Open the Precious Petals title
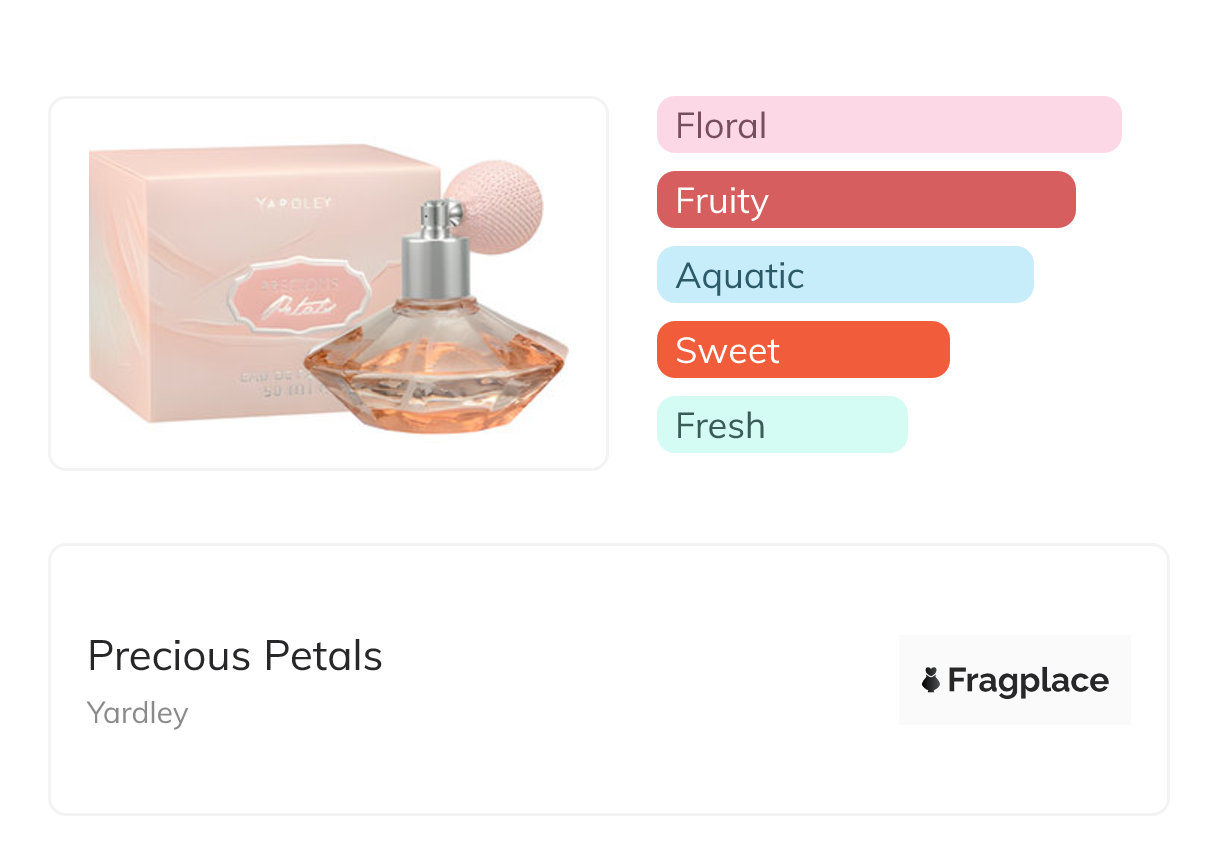 click(235, 656)
